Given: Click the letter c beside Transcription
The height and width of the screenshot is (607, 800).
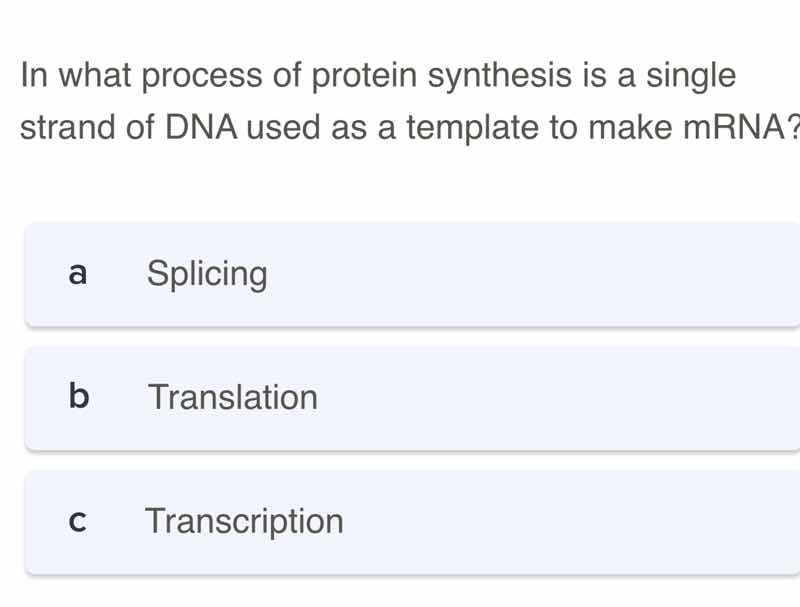Looking at the screenshot, I should 77,521.
